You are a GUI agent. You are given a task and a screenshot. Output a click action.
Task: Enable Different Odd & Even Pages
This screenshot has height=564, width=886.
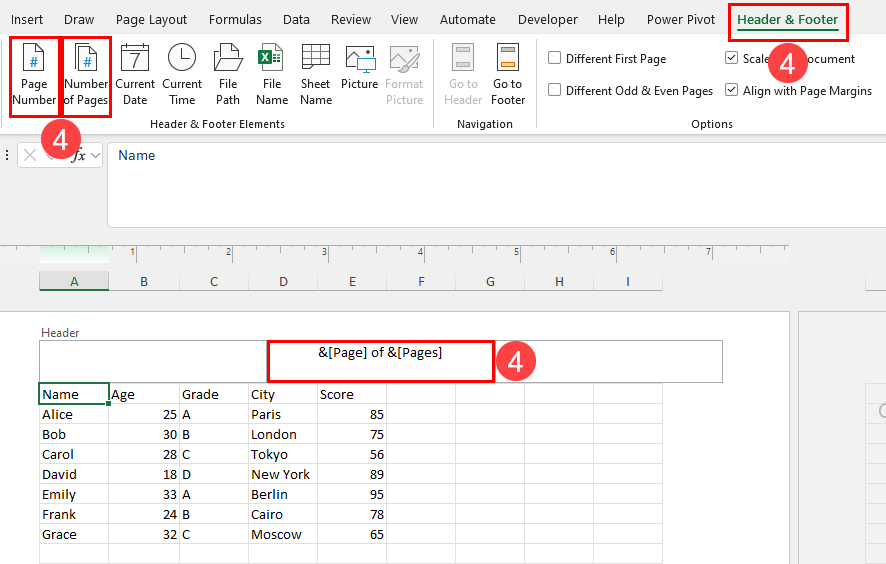pyautogui.click(x=554, y=90)
